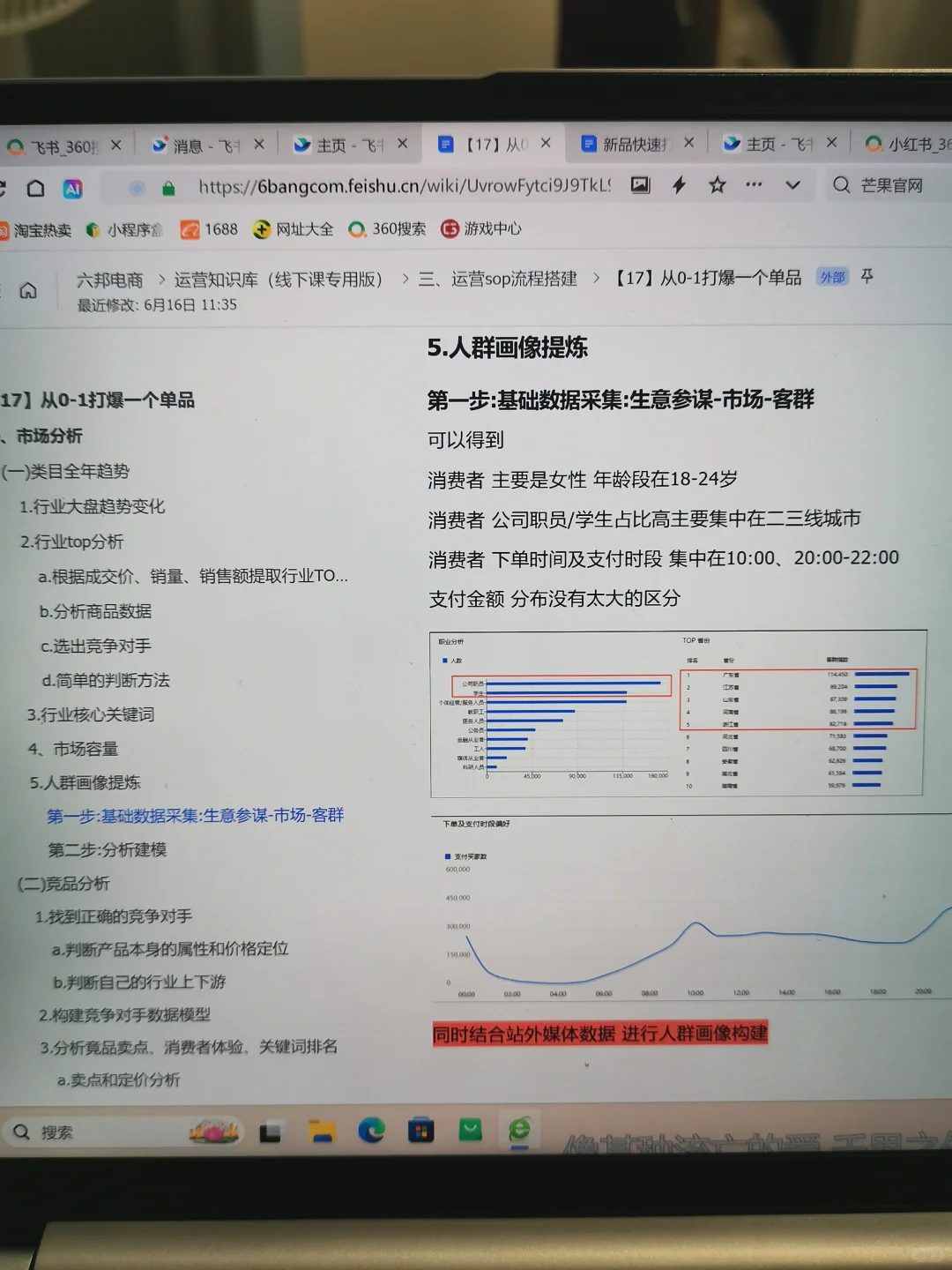Click the URL address bar field
Viewport: 952px width, 1270px height.
pyautogui.click(x=404, y=186)
